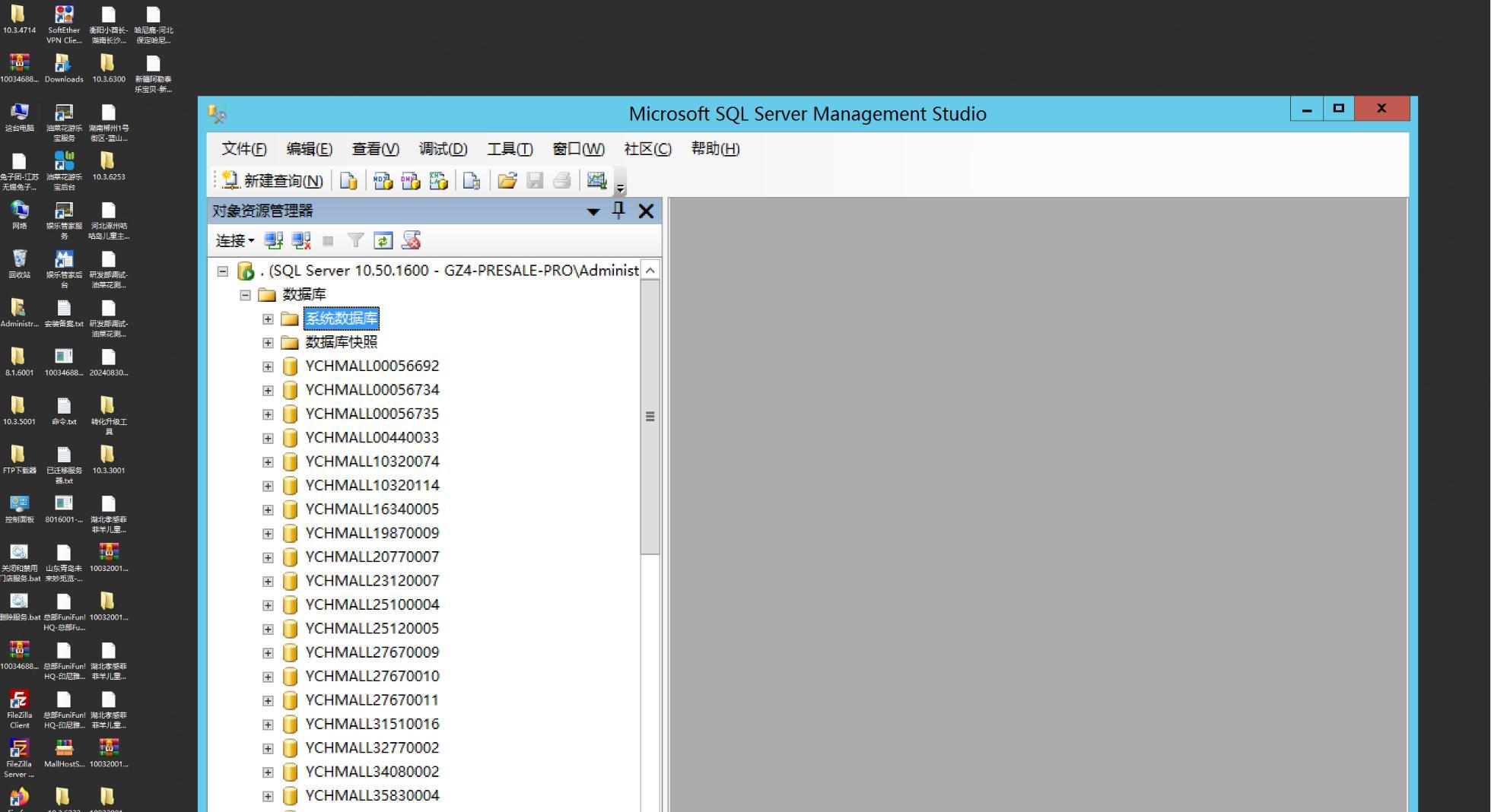Select the 这台电脑 desktop icon

[x=19, y=118]
